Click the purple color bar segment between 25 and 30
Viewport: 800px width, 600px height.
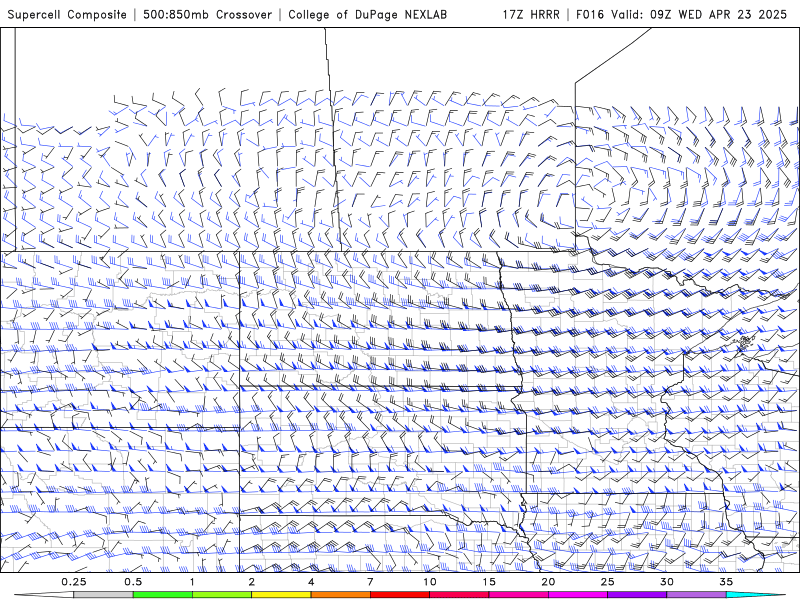pyautogui.click(x=637, y=595)
